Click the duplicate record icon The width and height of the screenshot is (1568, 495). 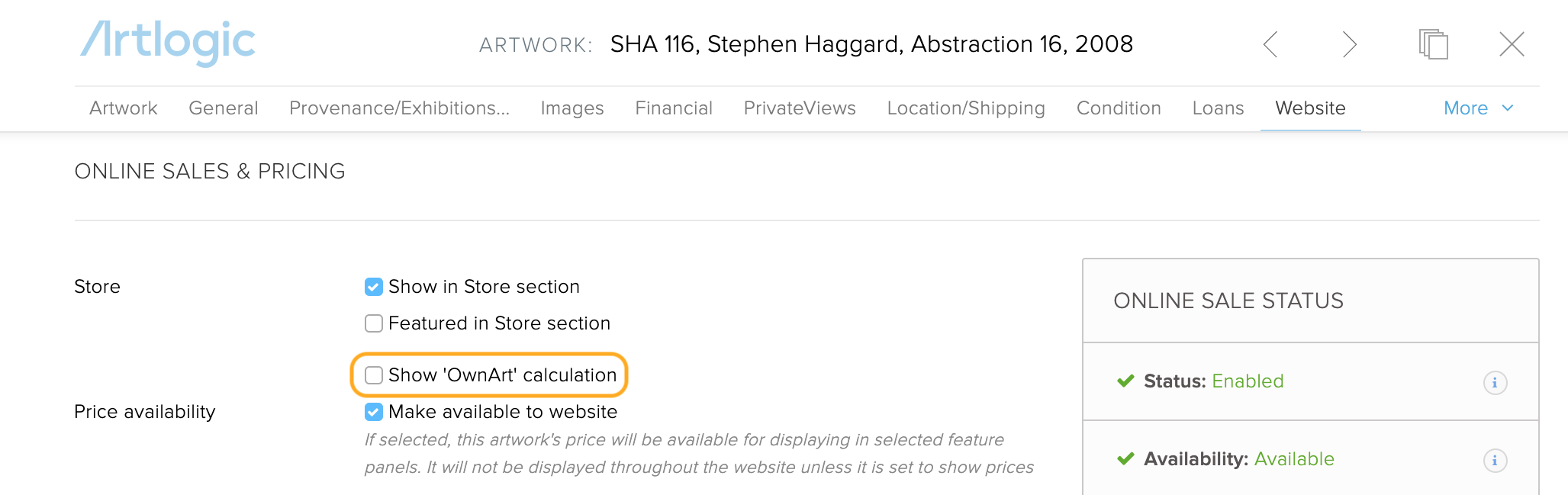[1434, 44]
